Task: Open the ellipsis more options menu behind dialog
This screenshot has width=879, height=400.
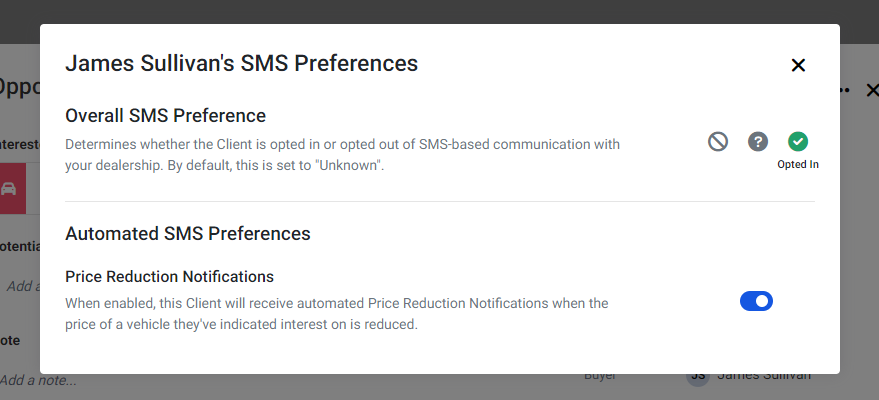Action: click(x=845, y=90)
